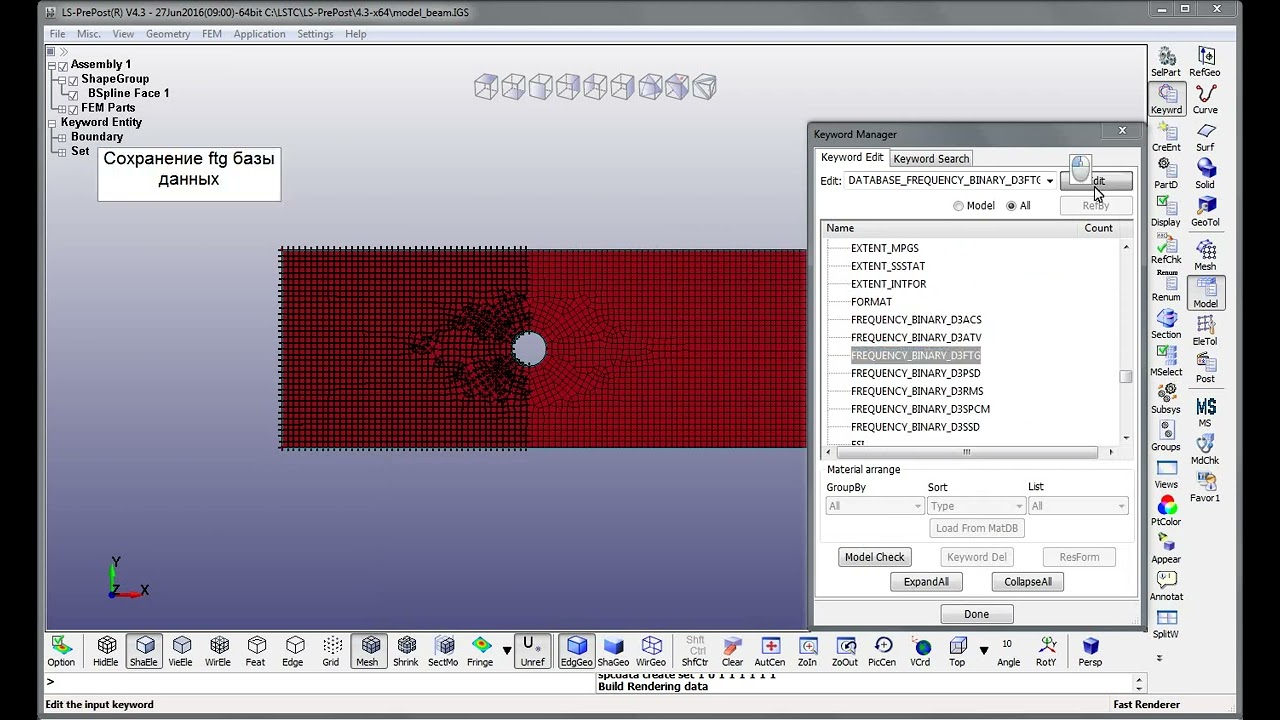Image resolution: width=1280 pixels, height=720 pixels.
Task: Toggle the ShapeGroup checkbox
Action: click(73, 80)
